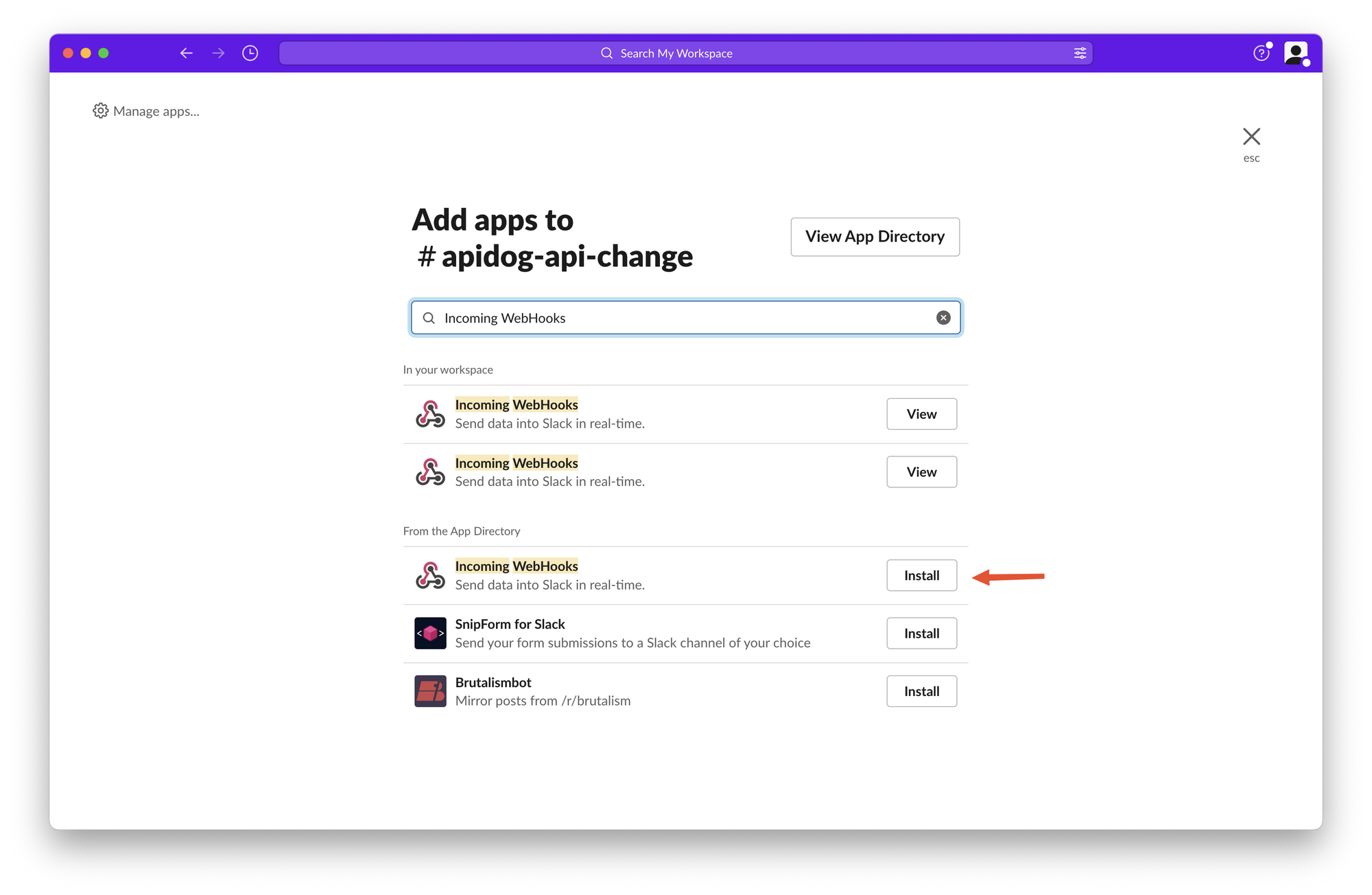View second workspace Incoming WebHooks app
Screen dimensions: 1372x895
[x=921, y=471]
